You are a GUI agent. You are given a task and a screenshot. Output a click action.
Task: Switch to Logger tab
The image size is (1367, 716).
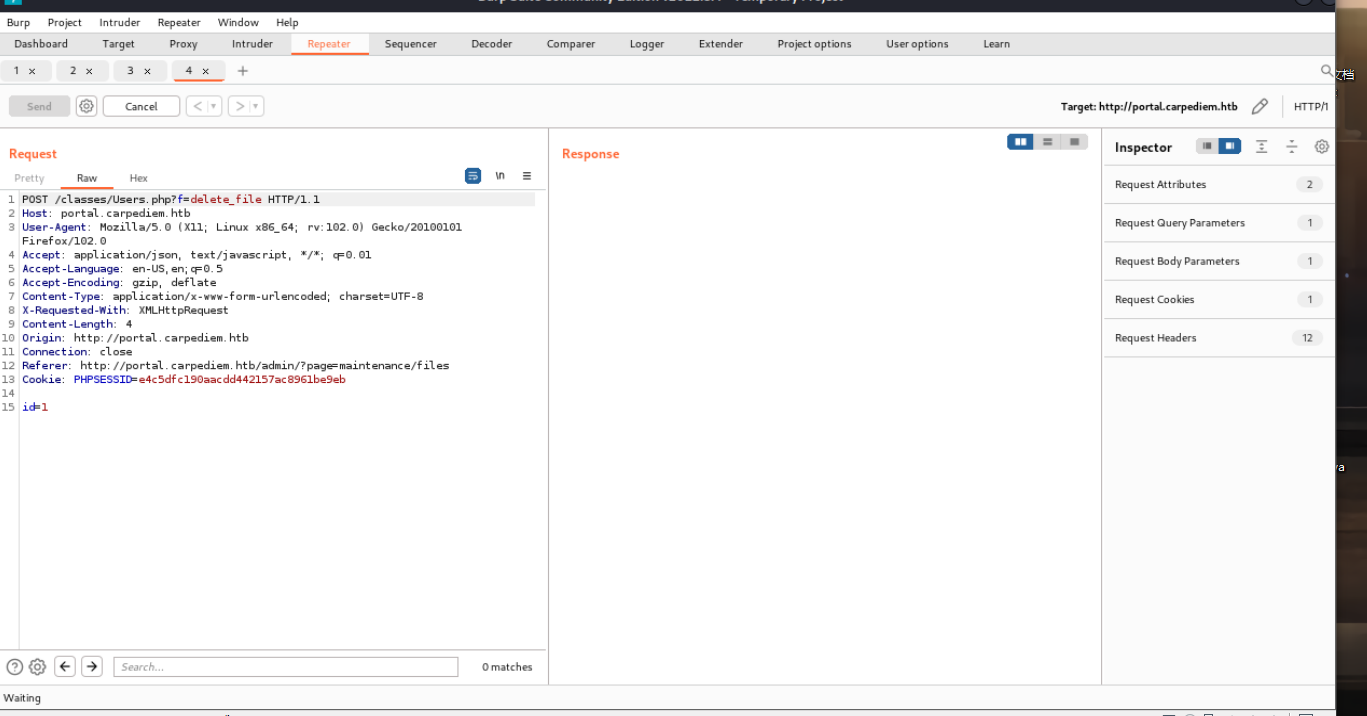coord(647,44)
